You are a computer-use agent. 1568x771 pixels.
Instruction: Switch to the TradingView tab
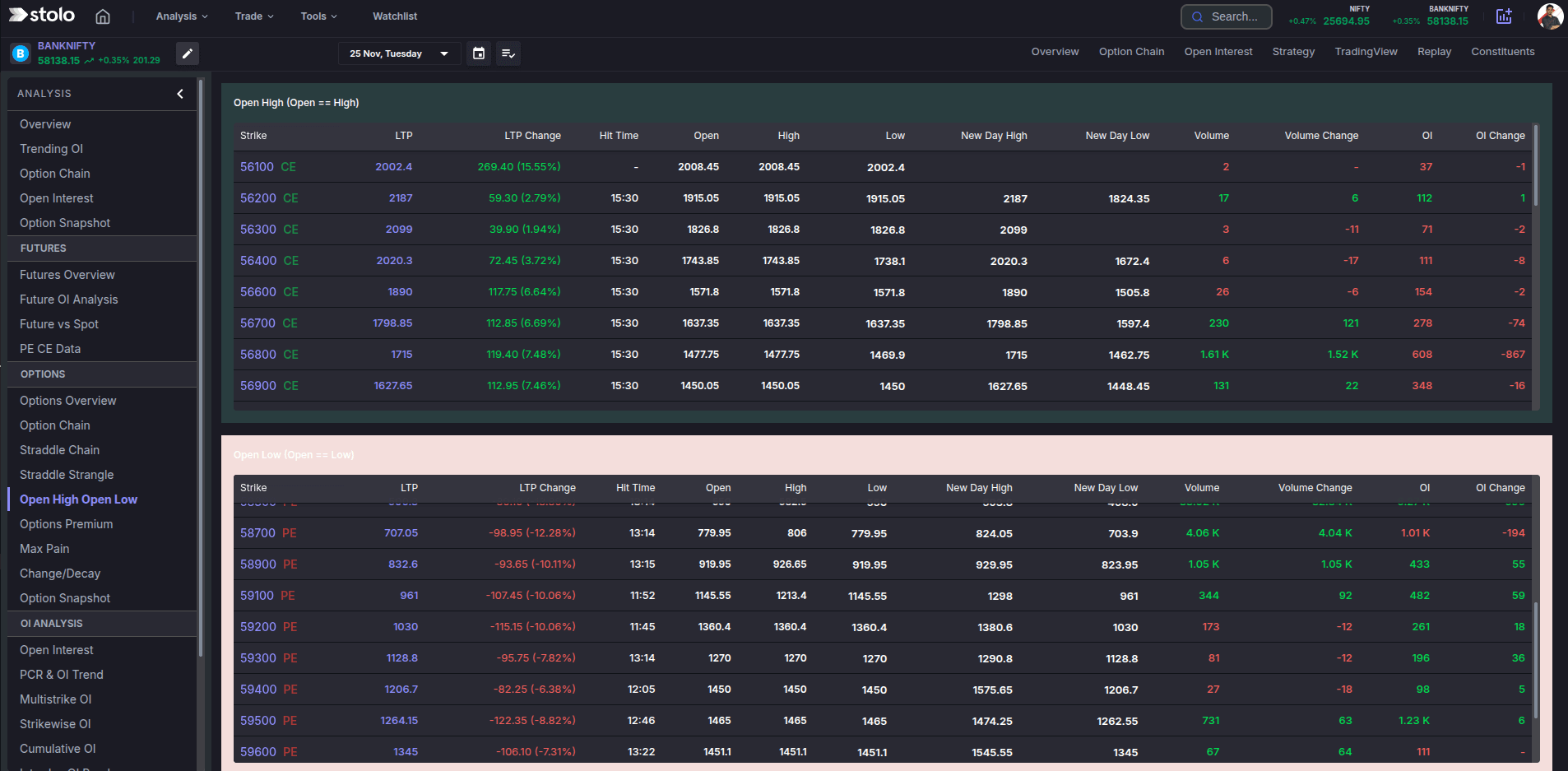[x=1366, y=52]
